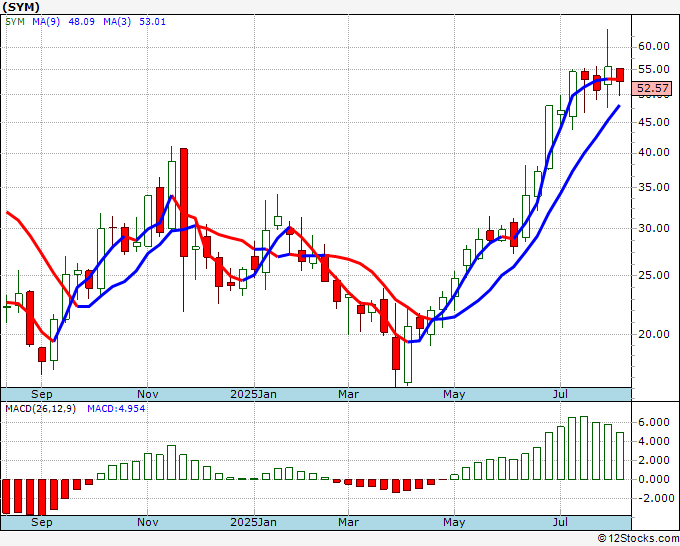Click the 2025Jan label on MACD axis
680x546 pixels.
tap(253, 522)
